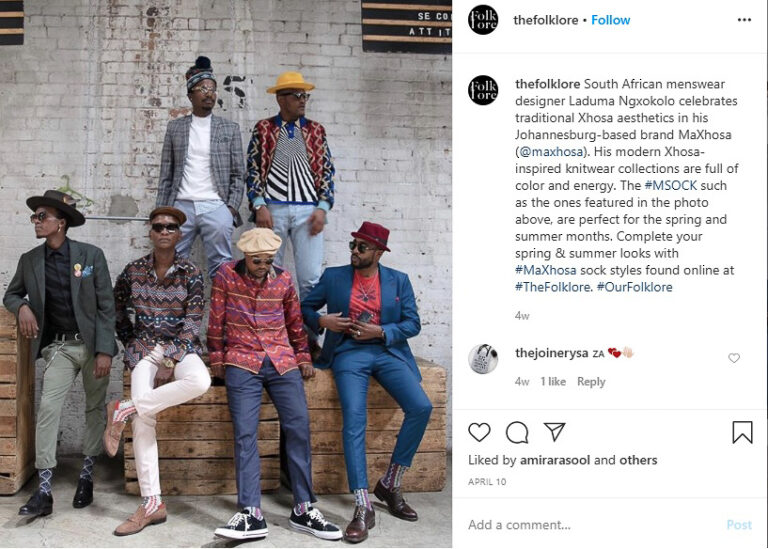
Task: Open amirarasool profile from likes
Action: point(555,460)
